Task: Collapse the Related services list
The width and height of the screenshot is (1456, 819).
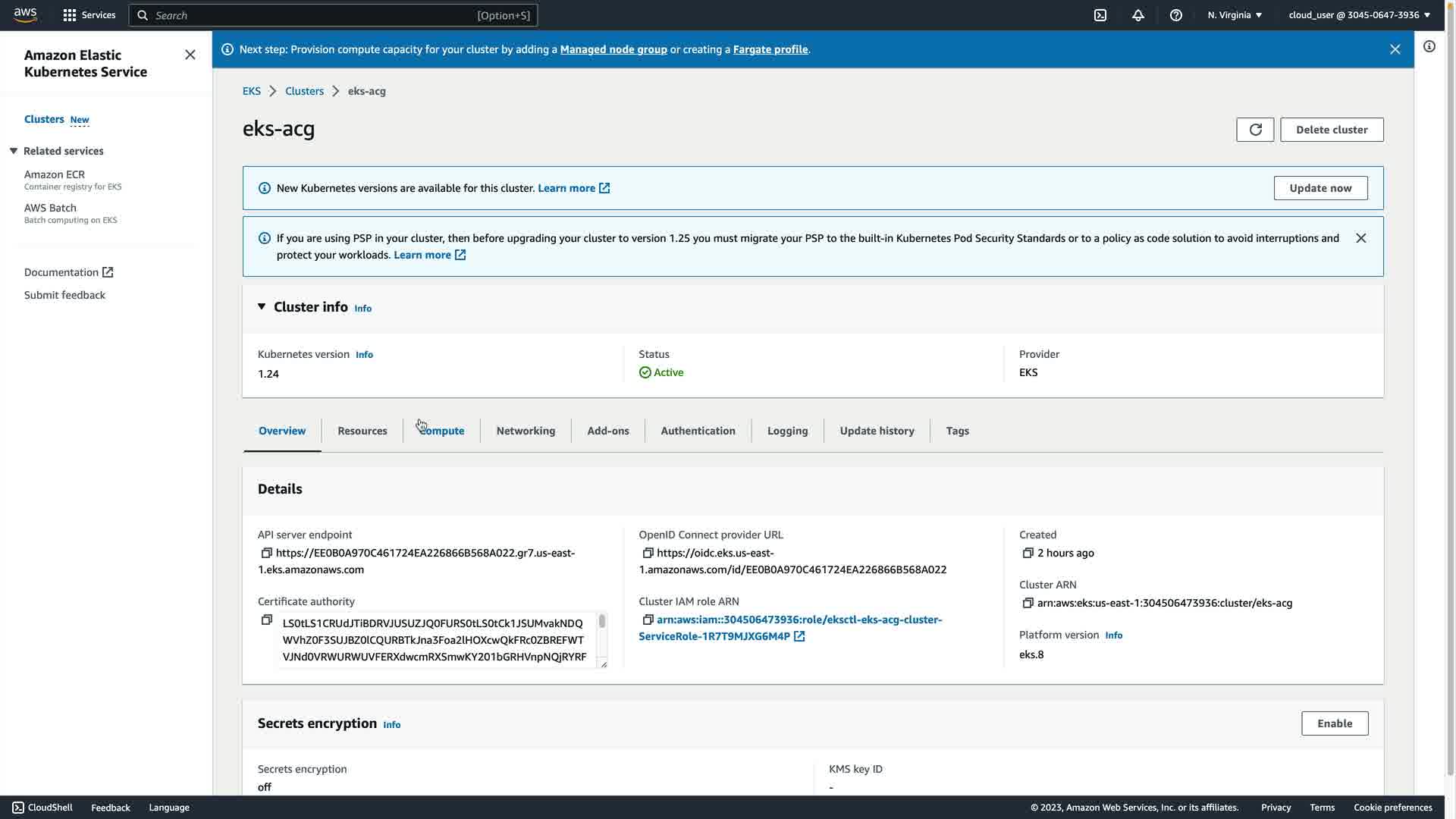Action: coord(14,151)
